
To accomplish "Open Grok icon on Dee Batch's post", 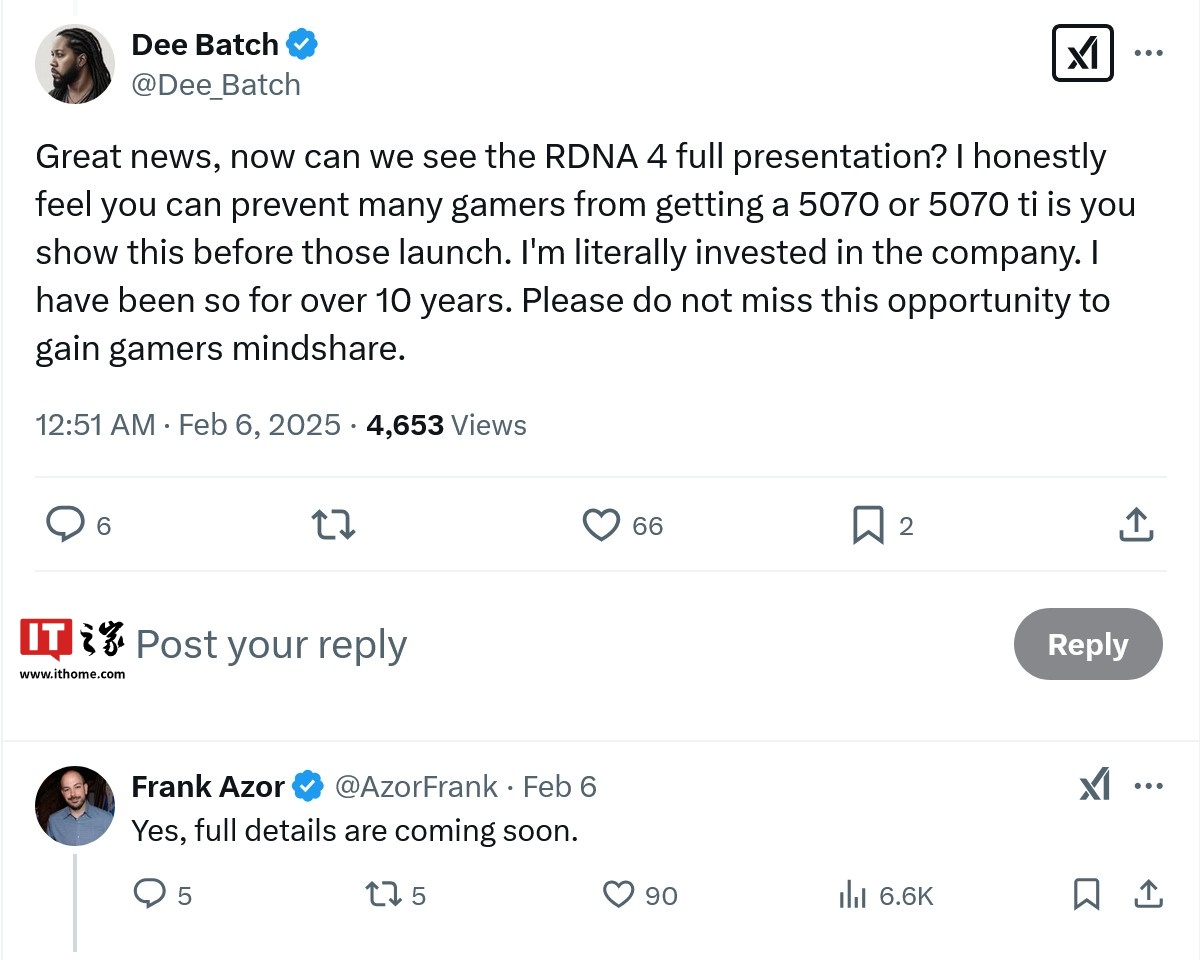I will tap(1082, 53).
